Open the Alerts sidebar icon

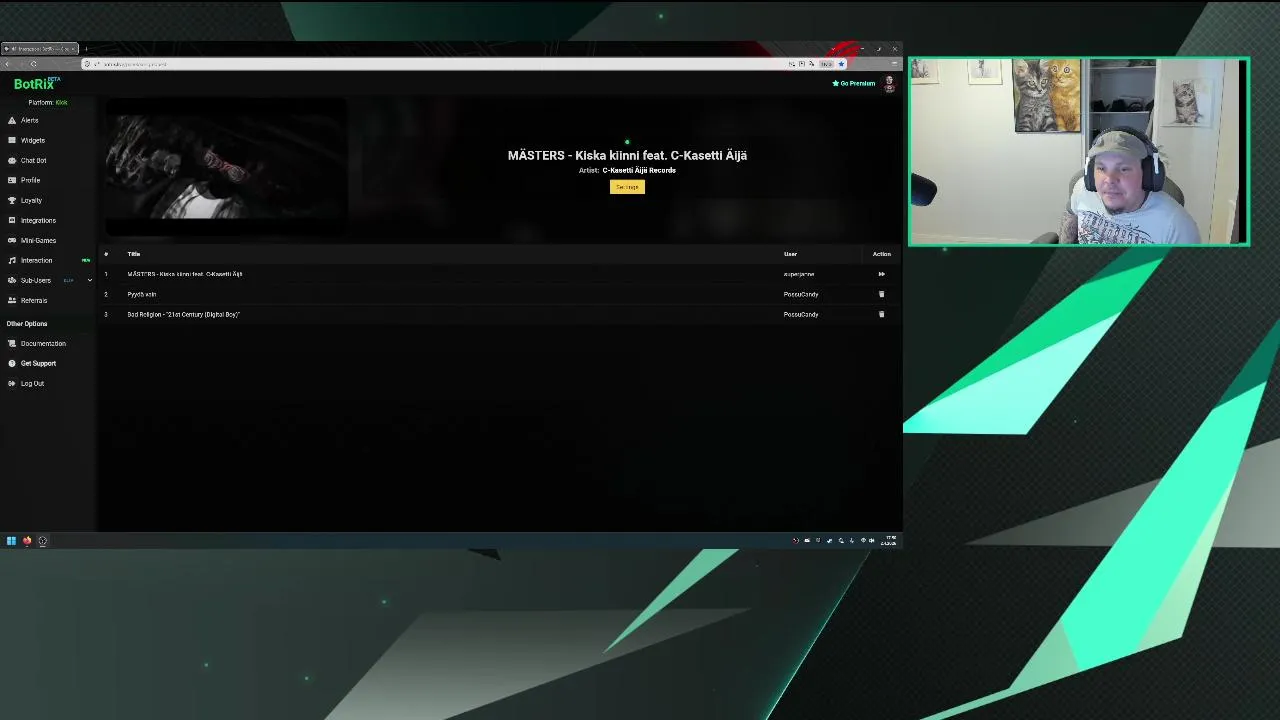[x=12, y=120]
